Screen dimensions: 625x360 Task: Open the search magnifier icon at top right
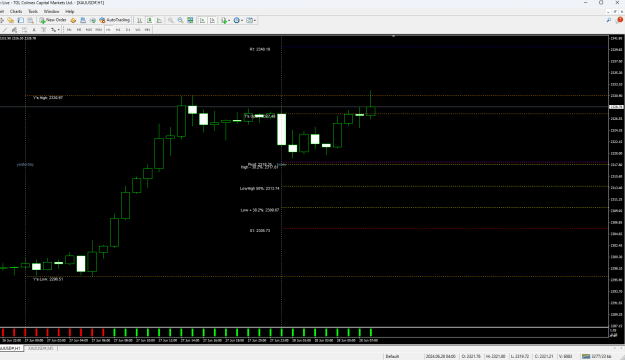coord(609,20)
